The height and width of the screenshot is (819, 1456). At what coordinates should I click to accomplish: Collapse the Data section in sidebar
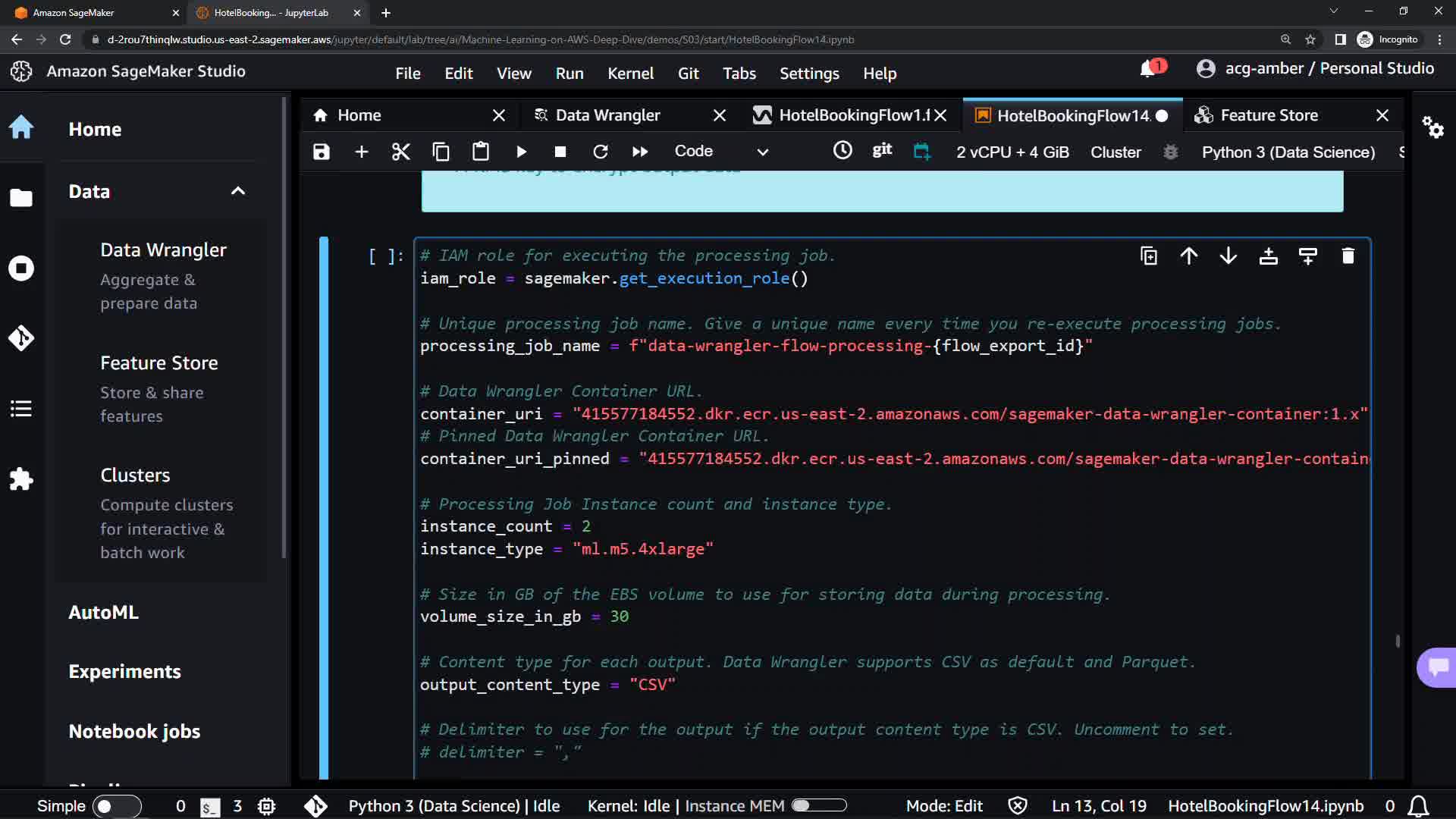tap(238, 191)
